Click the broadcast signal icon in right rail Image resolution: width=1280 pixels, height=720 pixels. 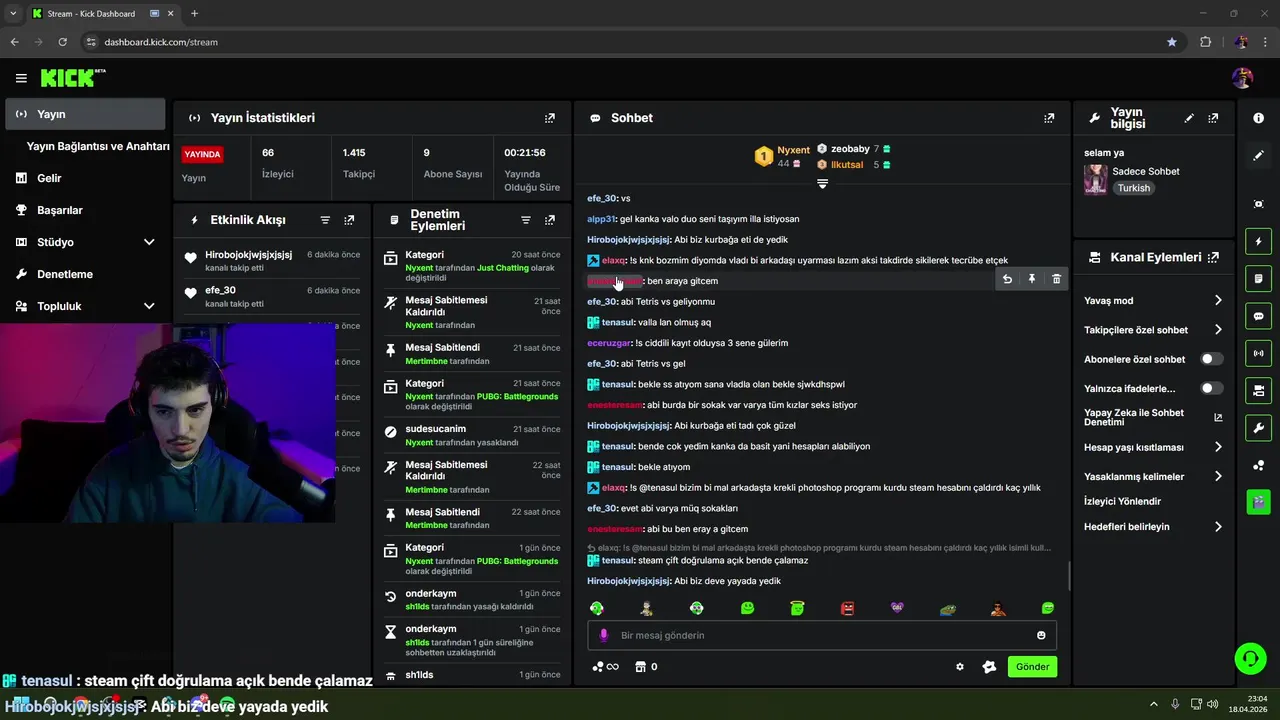[x=1258, y=353]
